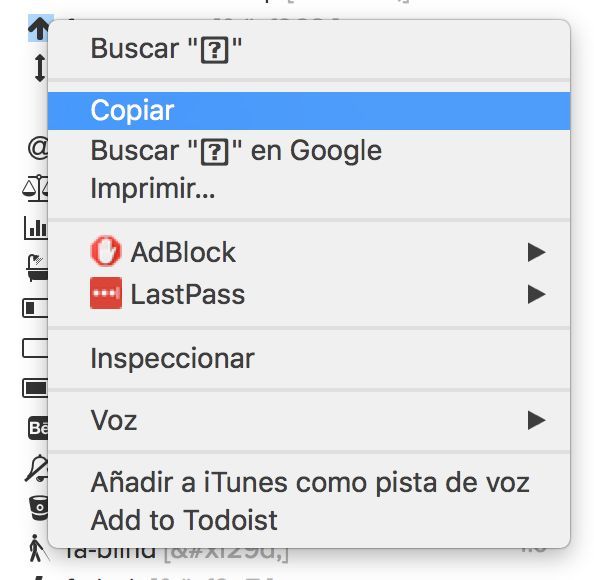Select Copiar from the context menu
The height and width of the screenshot is (580, 594).
click(x=309, y=111)
